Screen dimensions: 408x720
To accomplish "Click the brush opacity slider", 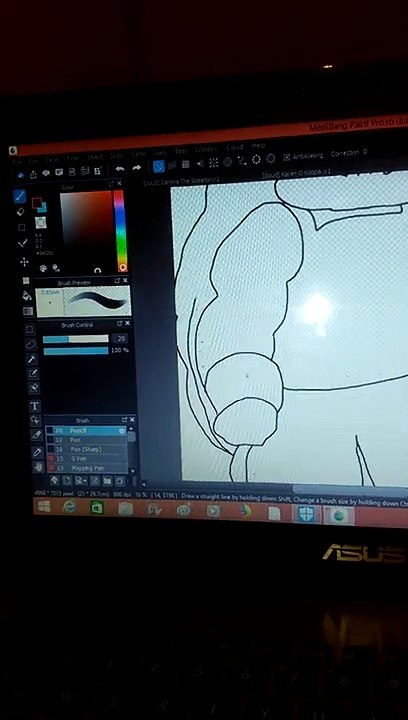I will [76, 351].
